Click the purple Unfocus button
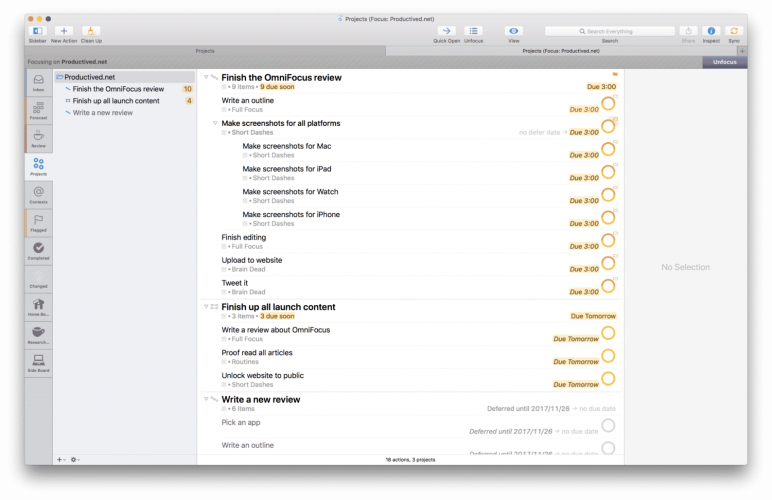The width and height of the screenshot is (772, 500). pos(724,62)
